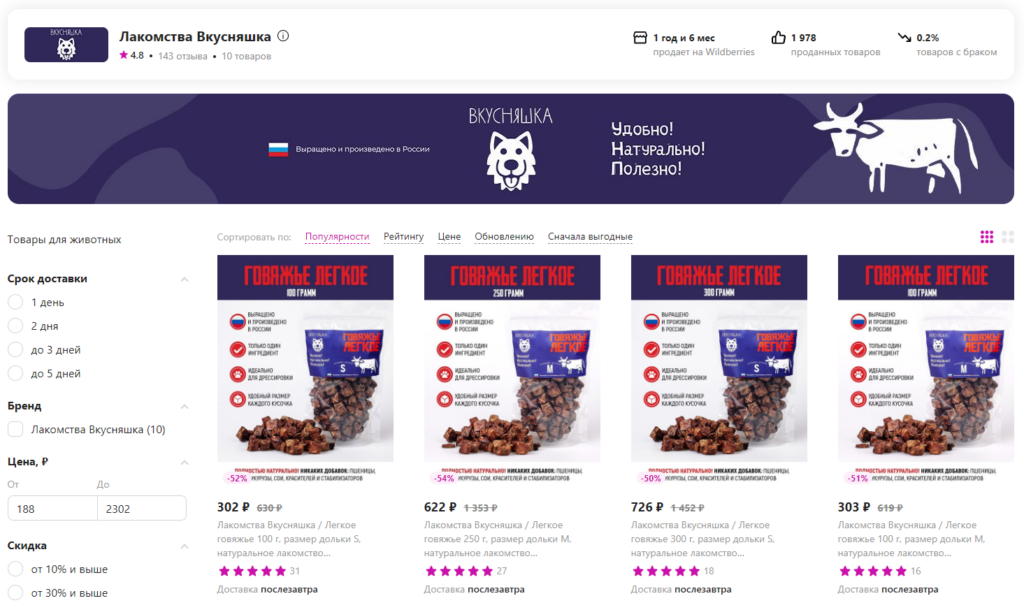Select discount "от 10% и выше"
This screenshot has width=1024, height=603.
[15, 569]
